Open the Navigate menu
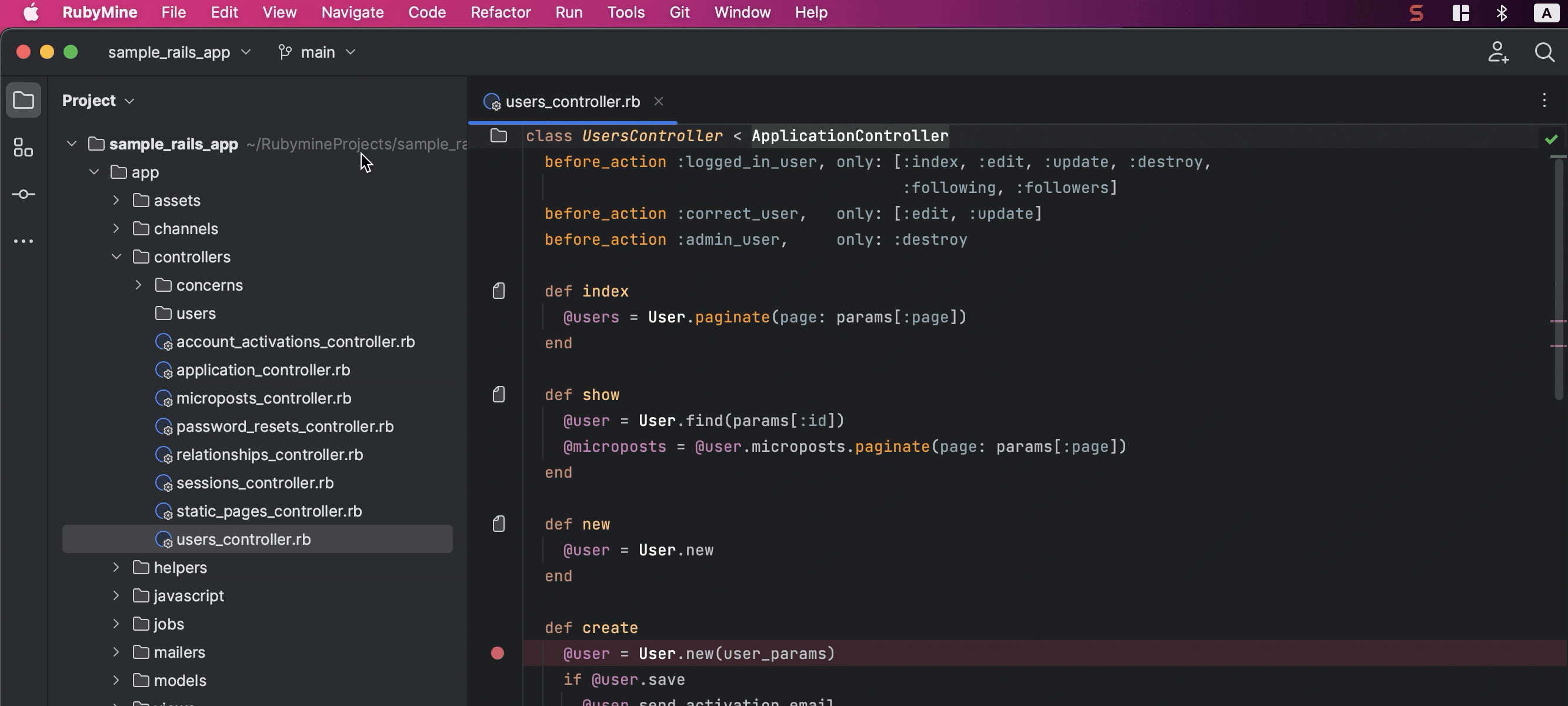The width and height of the screenshot is (1568, 706). [352, 12]
